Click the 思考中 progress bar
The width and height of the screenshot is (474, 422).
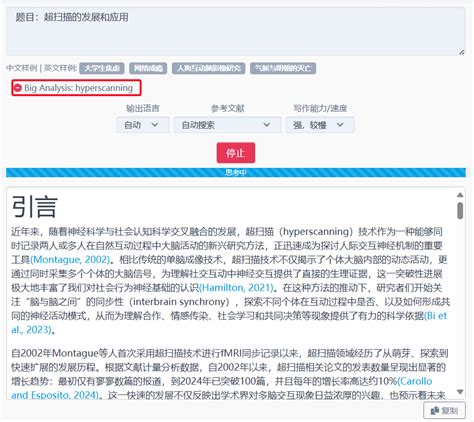[x=236, y=172]
